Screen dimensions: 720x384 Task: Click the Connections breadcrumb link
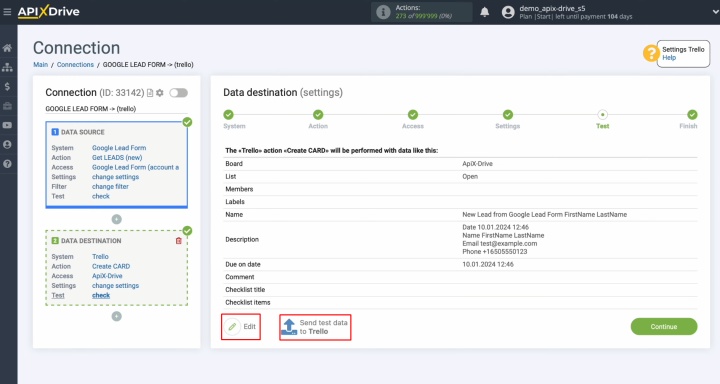75,65
